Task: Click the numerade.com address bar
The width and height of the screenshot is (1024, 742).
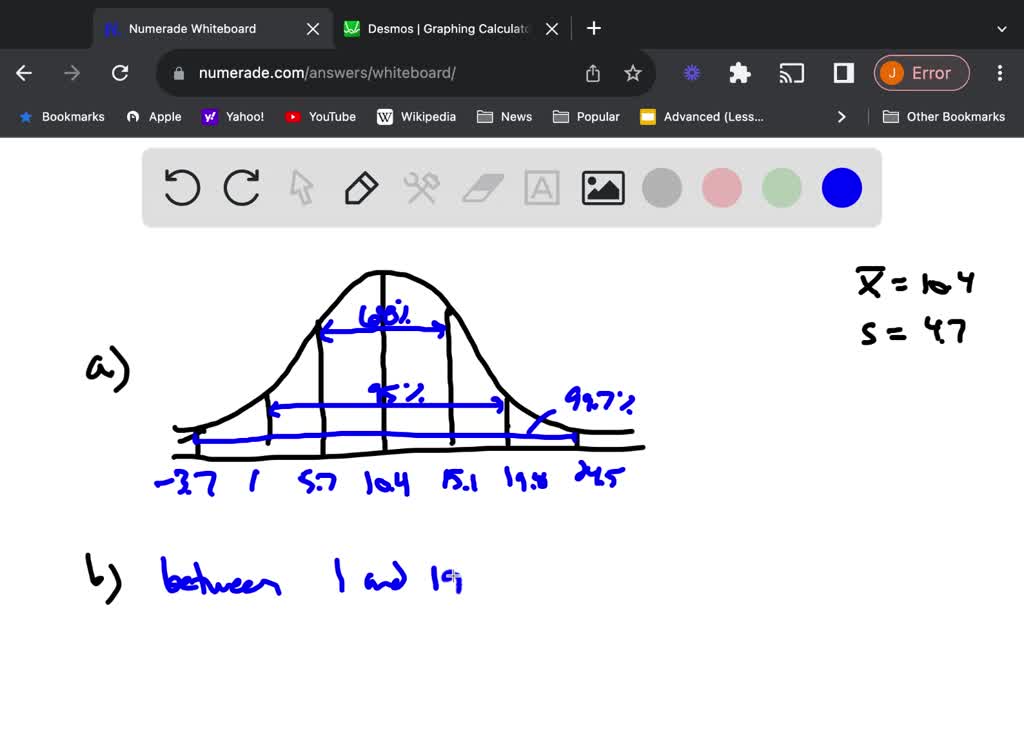Action: pyautogui.click(x=380, y=73)
